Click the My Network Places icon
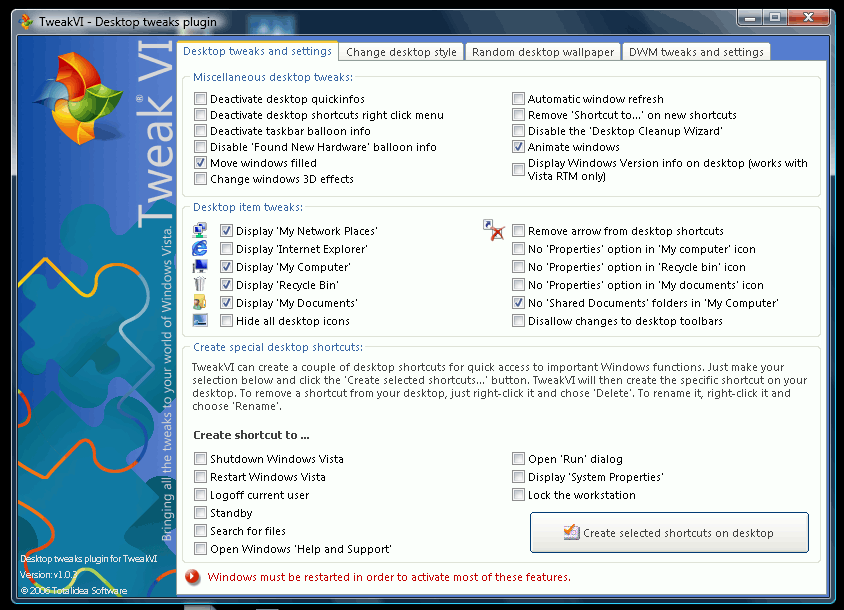The image size is (844, 610). tap(200, 230)
